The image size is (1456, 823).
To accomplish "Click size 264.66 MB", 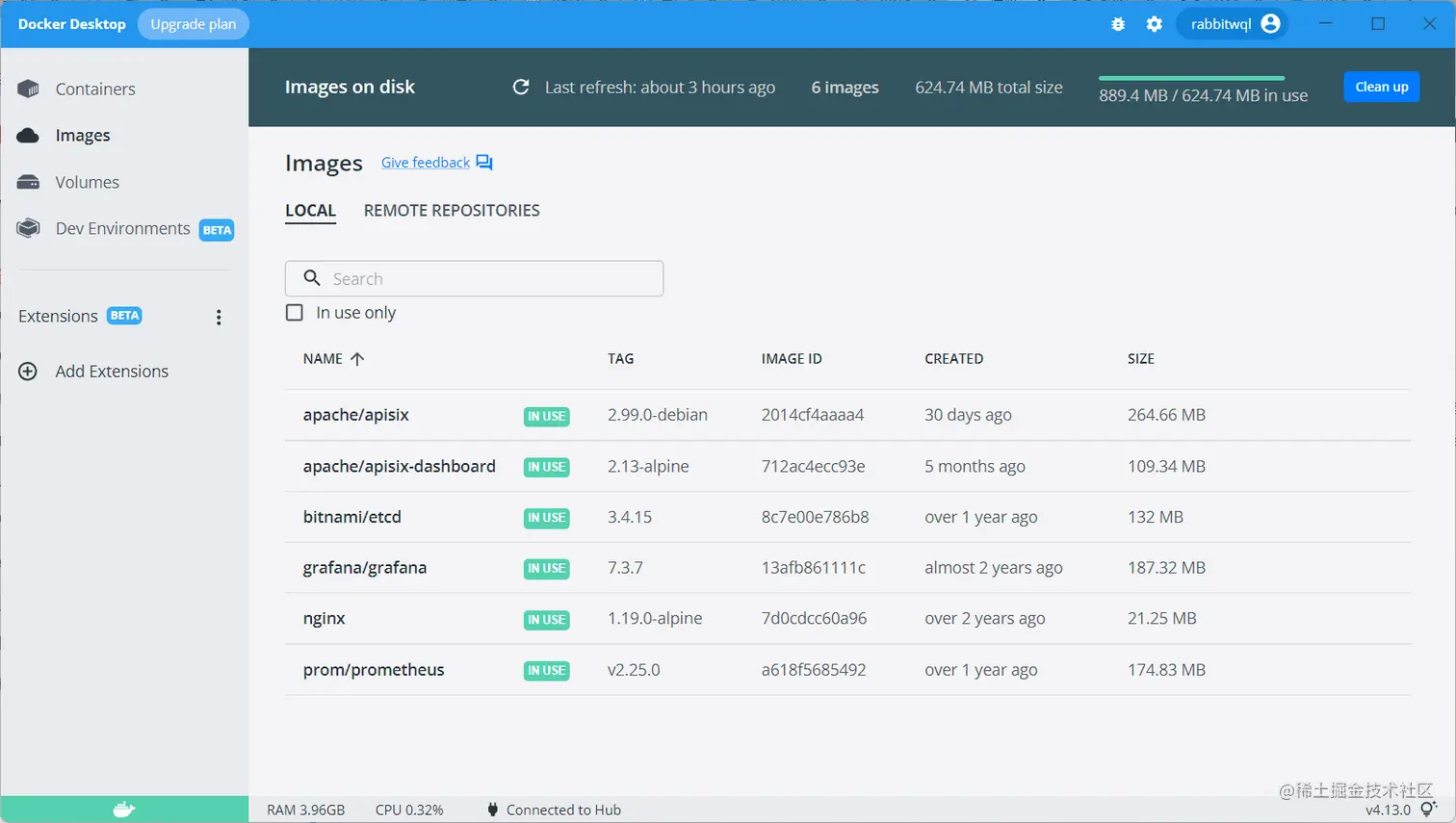I will tap(1166, 415).
